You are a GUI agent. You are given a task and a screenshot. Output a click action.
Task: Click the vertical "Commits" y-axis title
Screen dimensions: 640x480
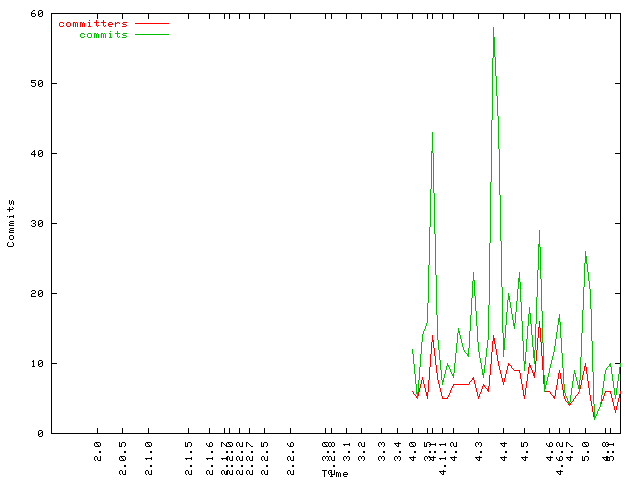click(x=11, y=223)
